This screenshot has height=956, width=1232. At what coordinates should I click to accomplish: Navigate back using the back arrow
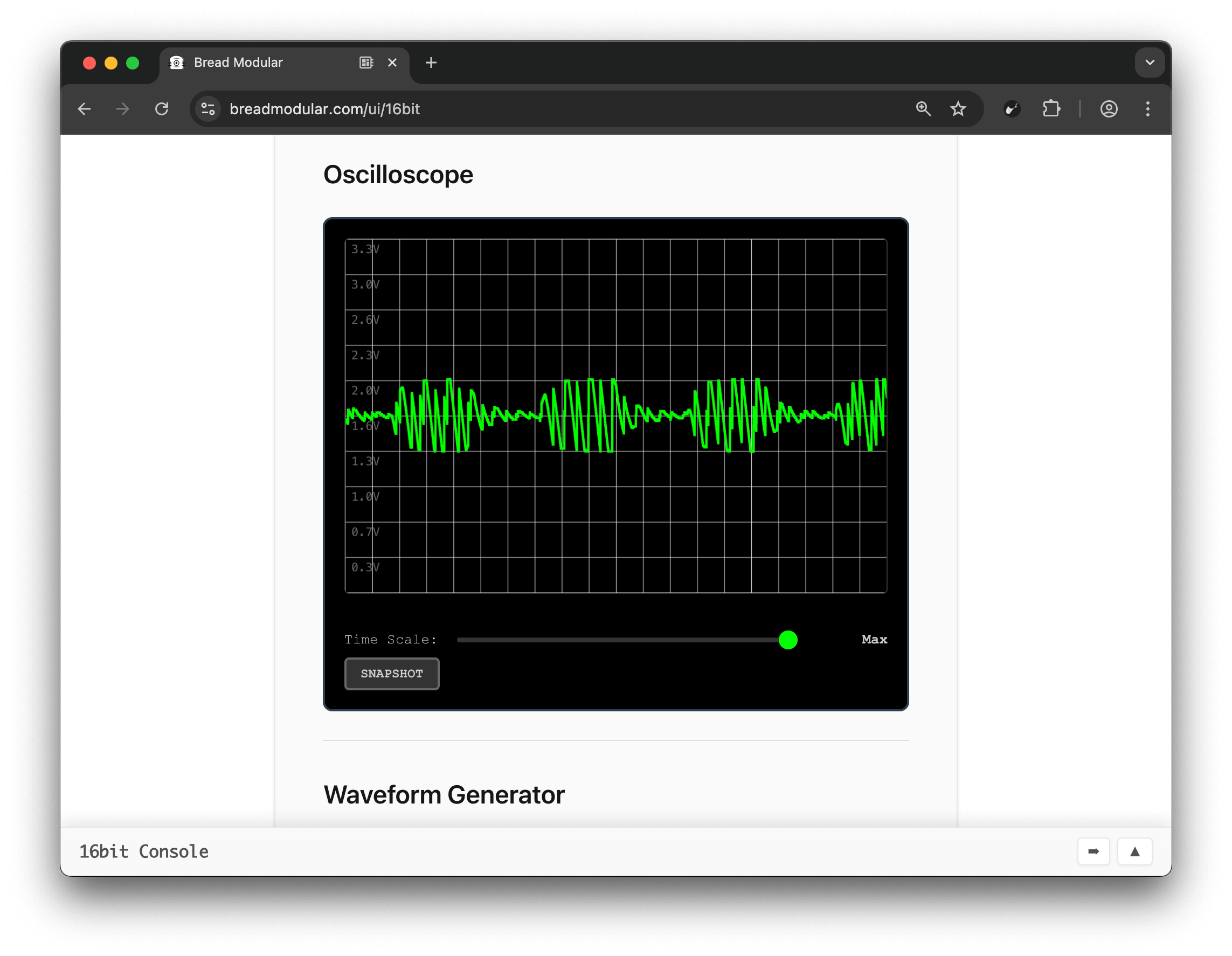coord(84,109)
